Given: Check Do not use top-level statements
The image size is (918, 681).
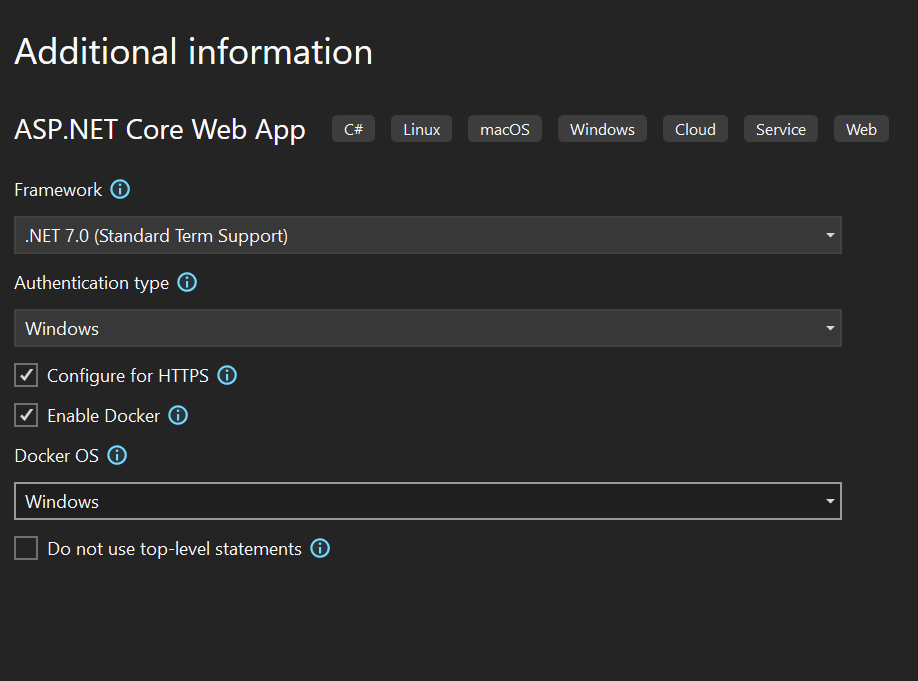Looking at the screenshot, I should pos(26,549).
